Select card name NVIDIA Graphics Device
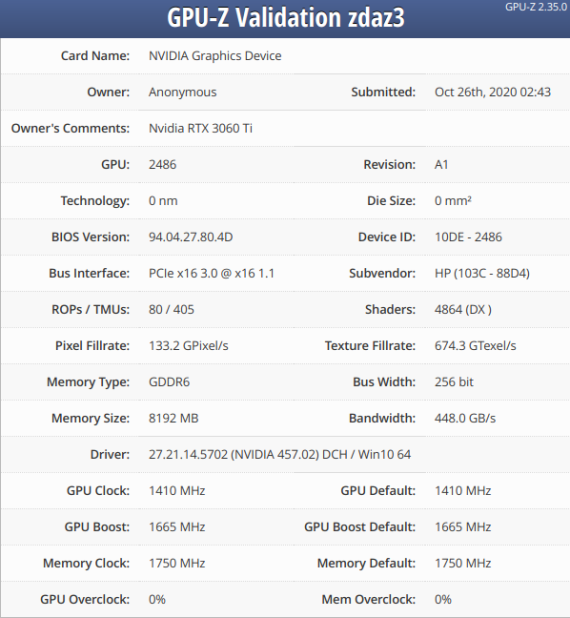 pyautogui.click(x=215, y=56)
